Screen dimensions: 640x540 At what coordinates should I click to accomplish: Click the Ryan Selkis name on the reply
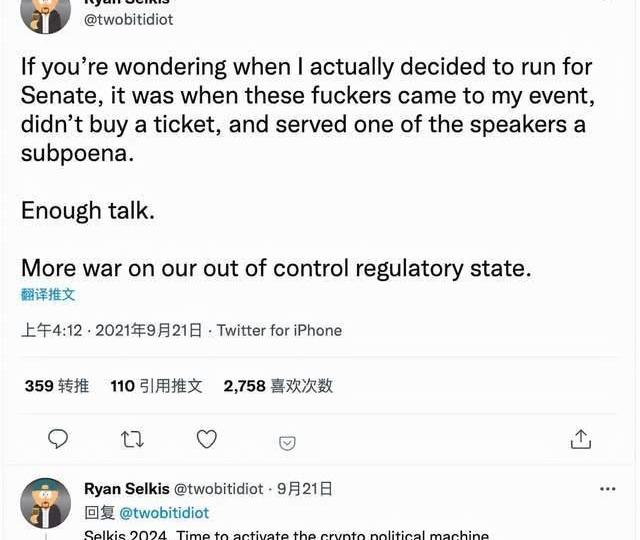tap(126, 489)
